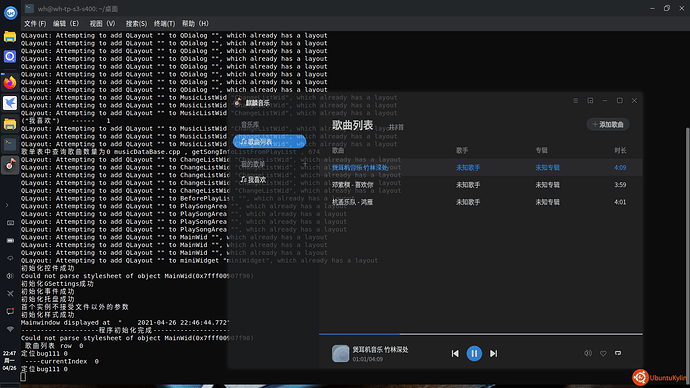Open the music player hamburger menu
The height and width of the screenshot is (388, 690).
pos(576,101)
